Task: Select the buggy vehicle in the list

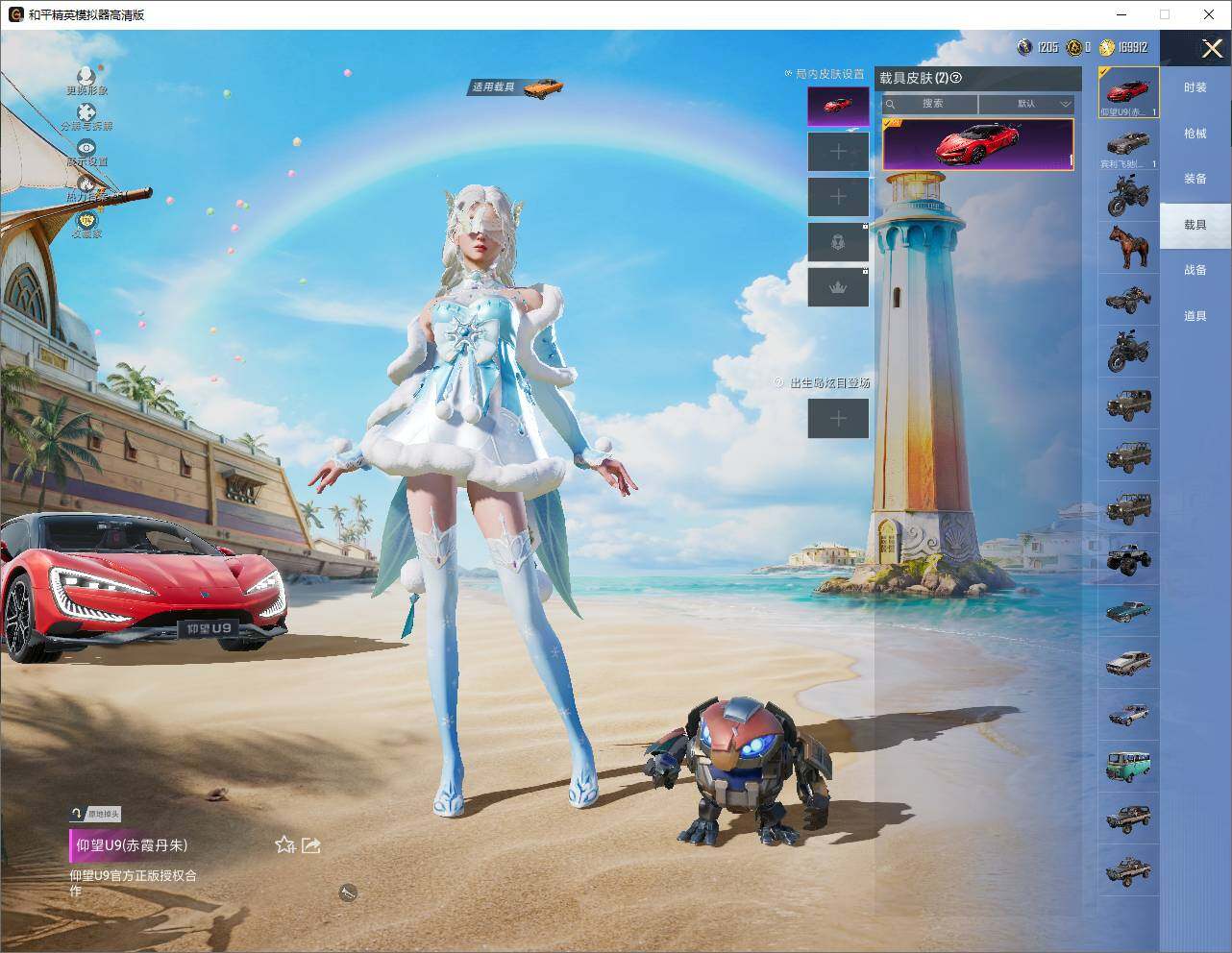Action: [1129, 300]
